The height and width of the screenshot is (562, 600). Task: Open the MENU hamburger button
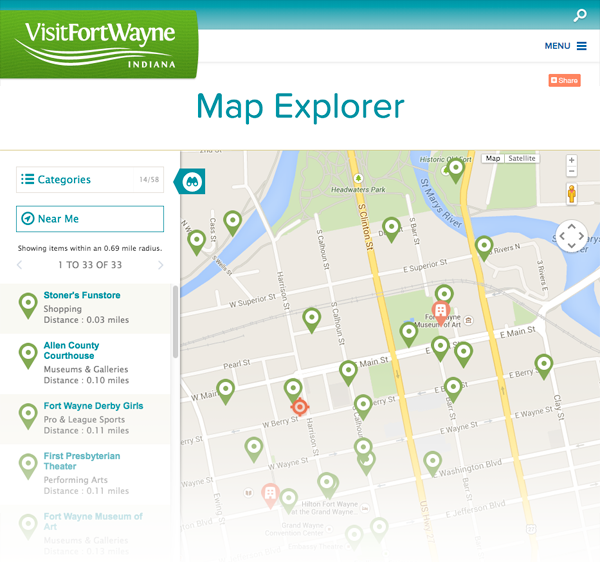click(566, 46)
